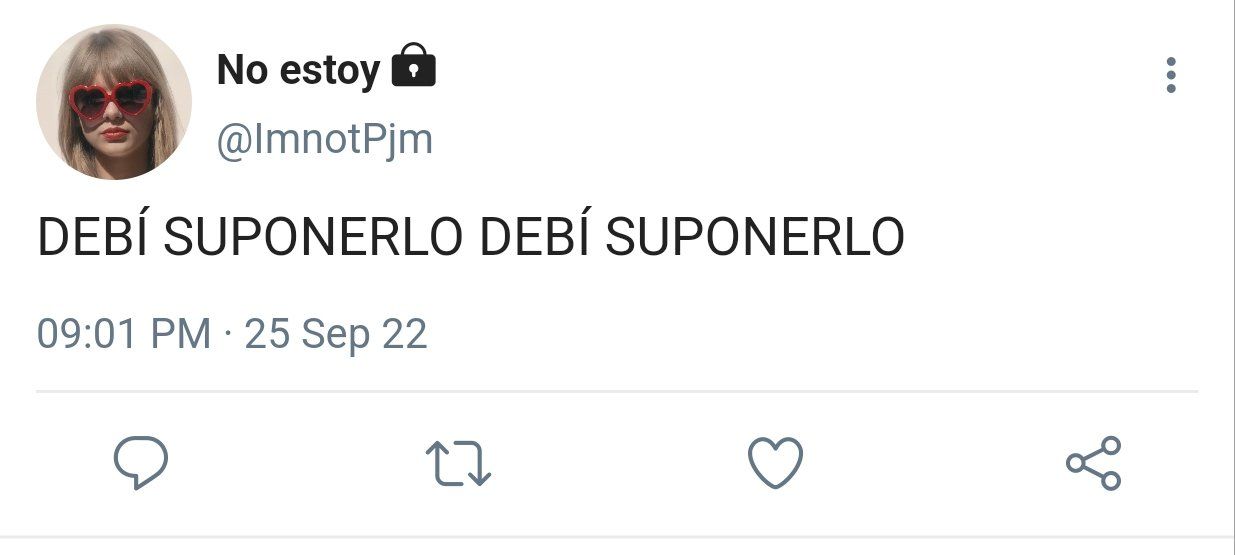Click the red heart sunglasses in avatar
Image resolution: width=1235 pixels, height=555 pixels.
tap(111, 99)
